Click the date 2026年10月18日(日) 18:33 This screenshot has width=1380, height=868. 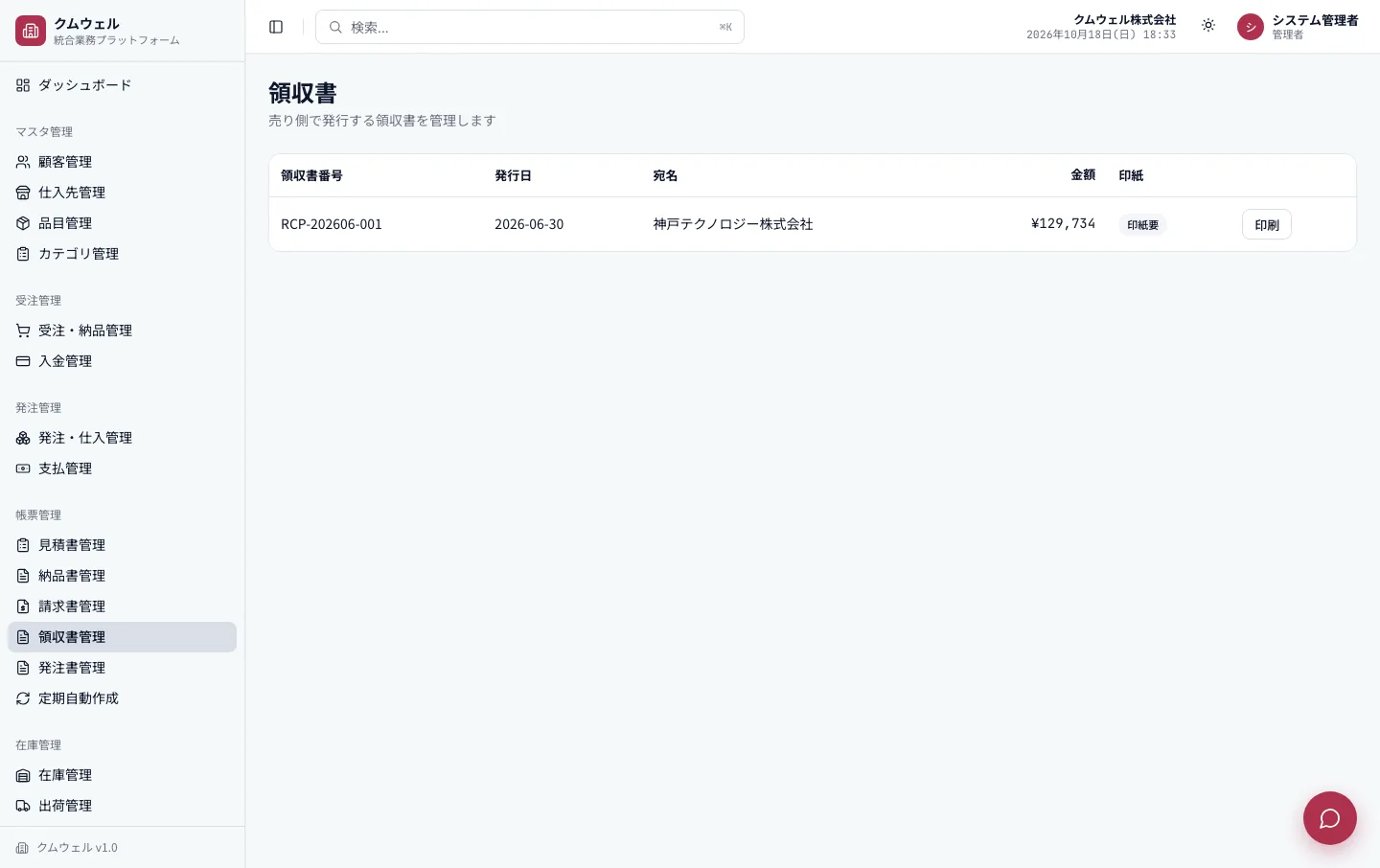tap(1101, 34)
